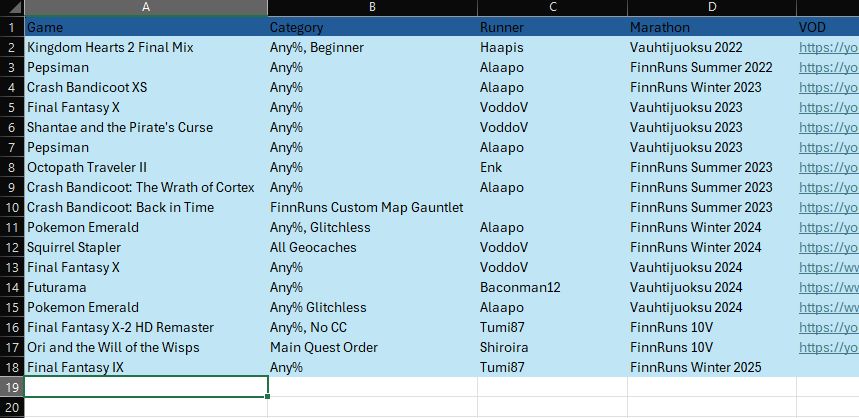Click the Category header cell

[x=372, y=27]
